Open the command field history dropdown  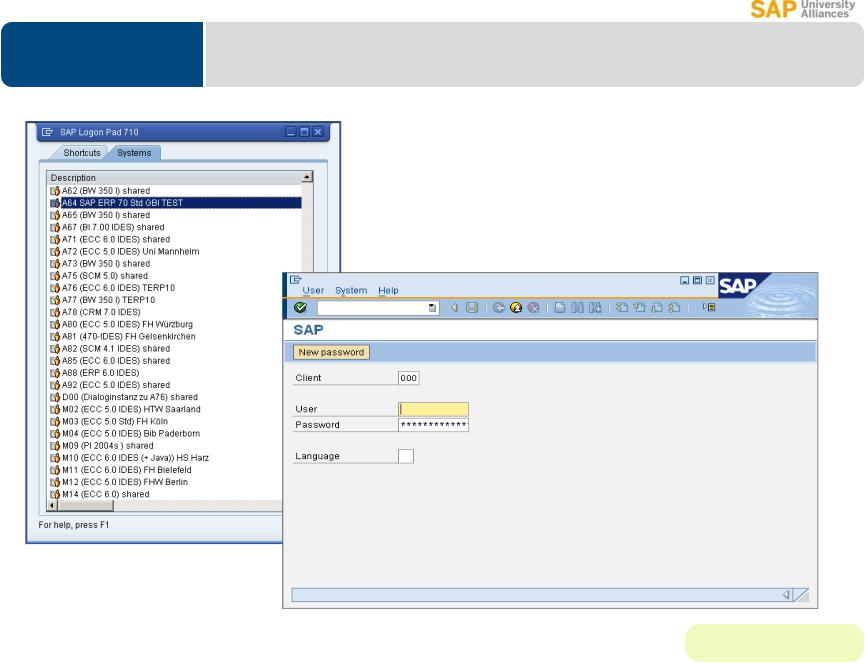click(432, 308)
